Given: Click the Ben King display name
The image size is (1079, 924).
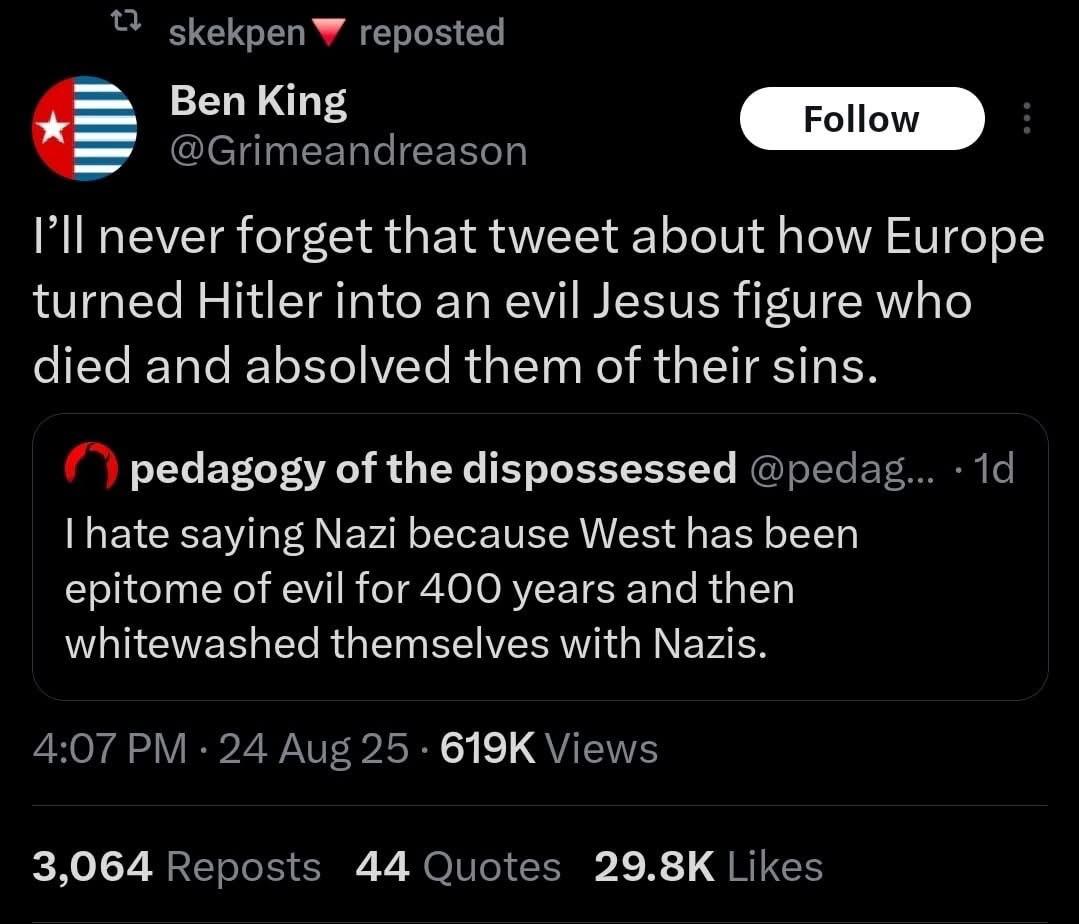Looking at the screenshot, I should click(x=258, y=101).
